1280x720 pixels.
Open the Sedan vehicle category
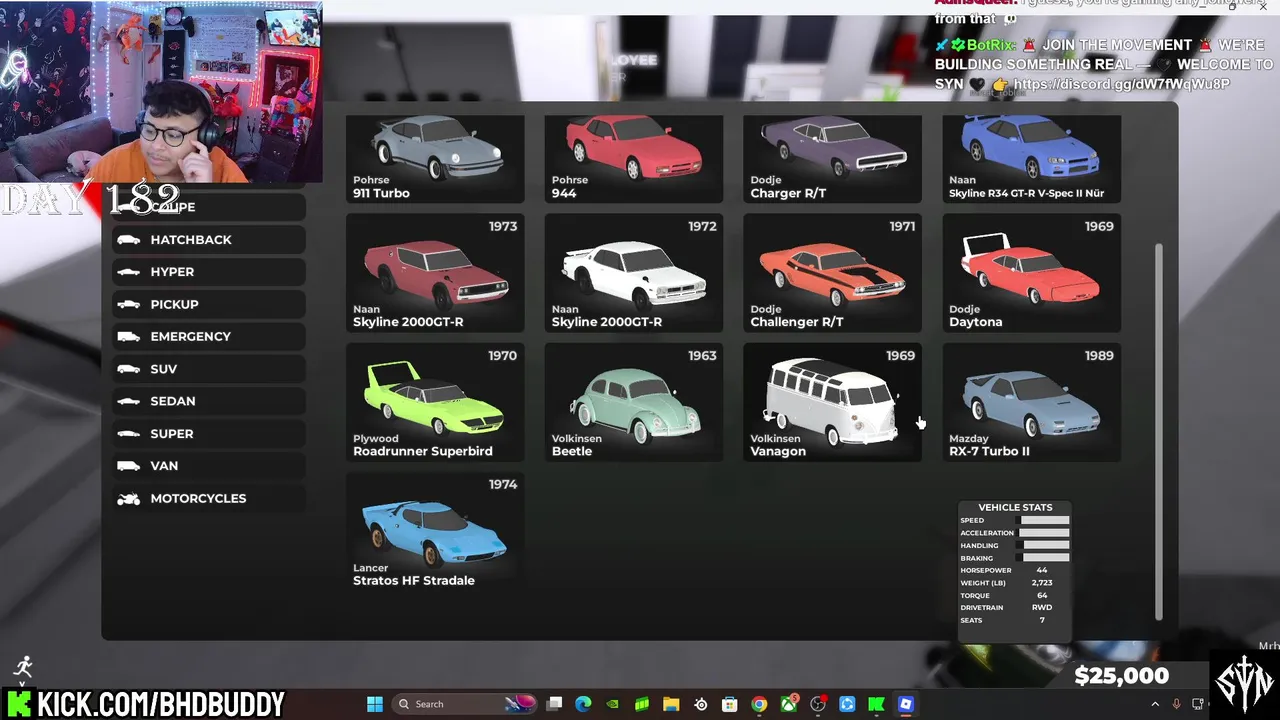click(x=209, y=401)
